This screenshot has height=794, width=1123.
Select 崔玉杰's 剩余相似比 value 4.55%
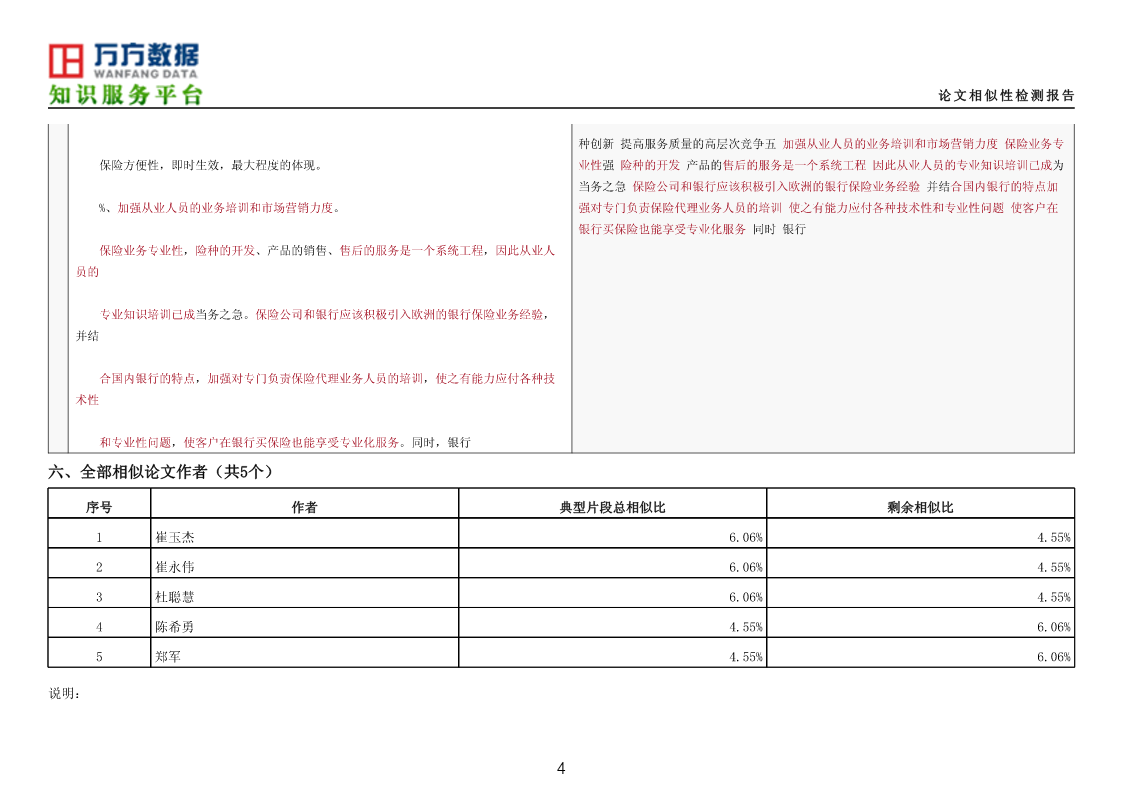click(x=1054, y=538)
